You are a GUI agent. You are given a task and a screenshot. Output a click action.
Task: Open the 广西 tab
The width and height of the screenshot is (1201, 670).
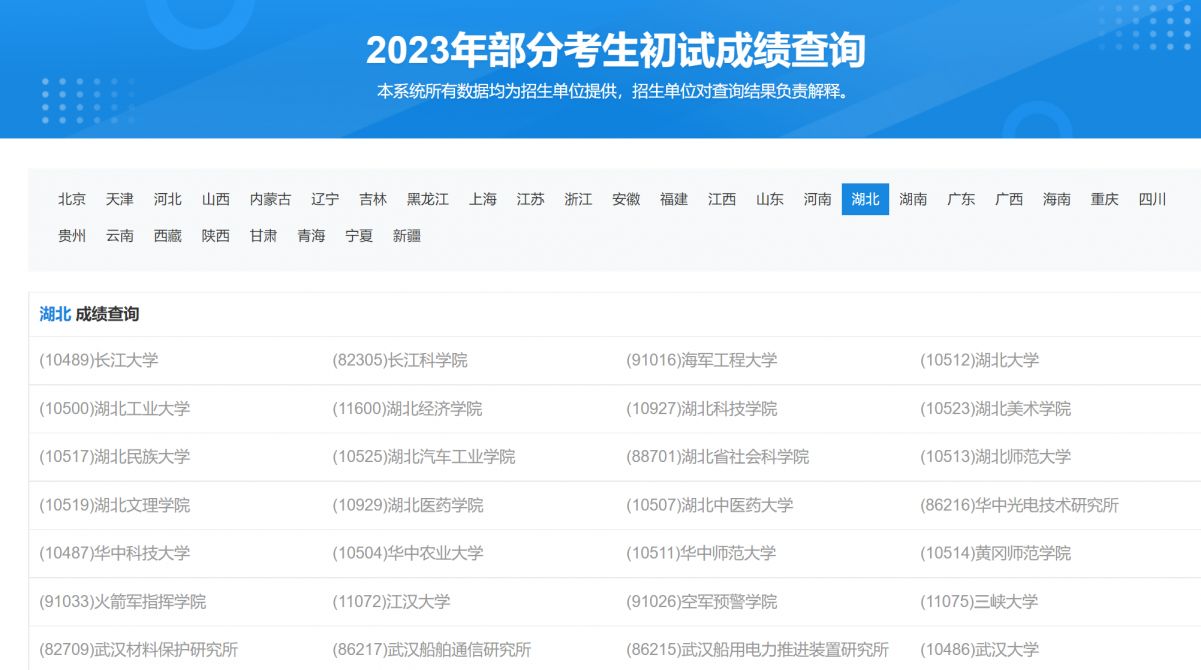[x=1009, y=199]
